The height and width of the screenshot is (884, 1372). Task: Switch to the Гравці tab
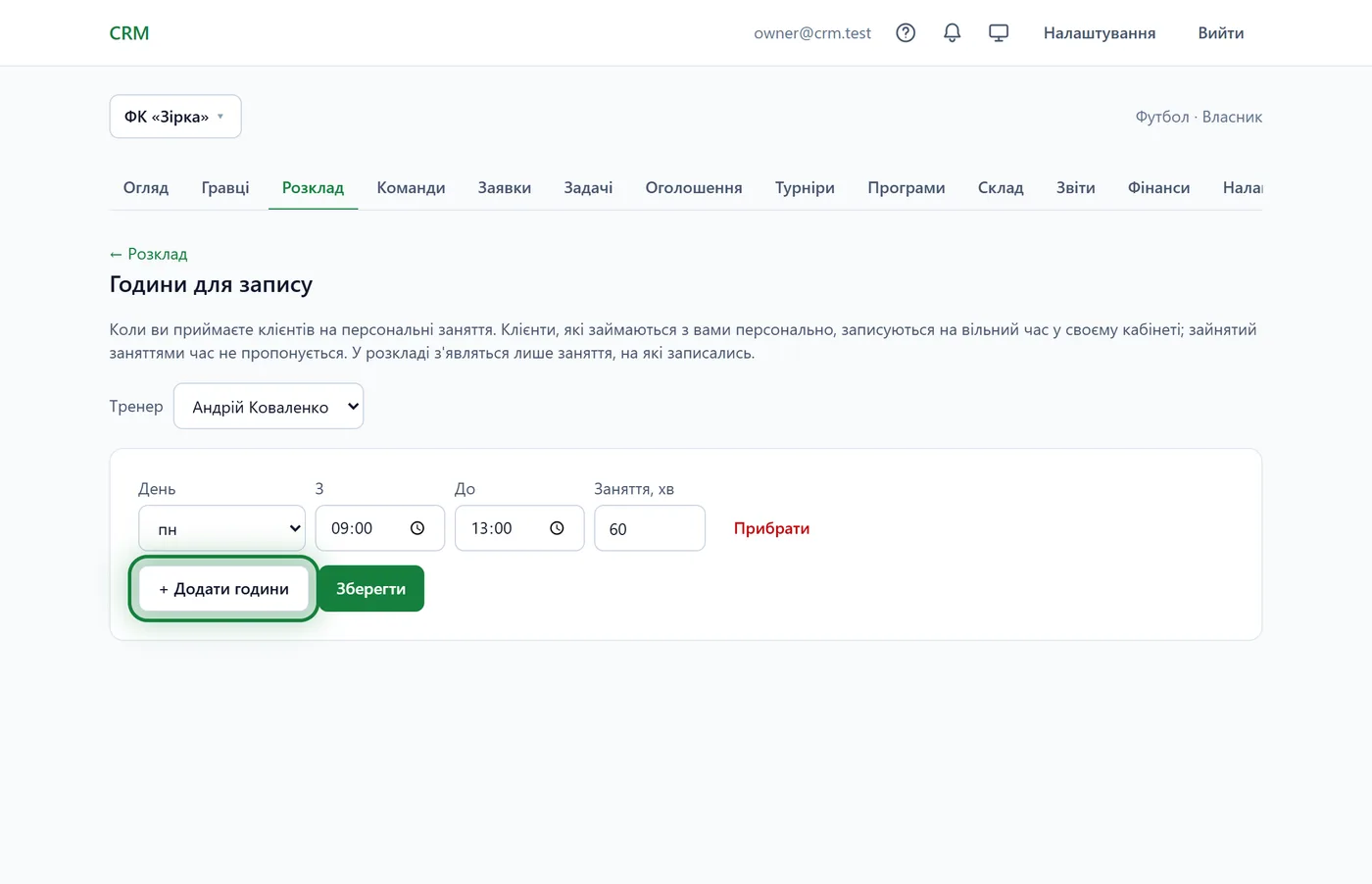(225, 187)
